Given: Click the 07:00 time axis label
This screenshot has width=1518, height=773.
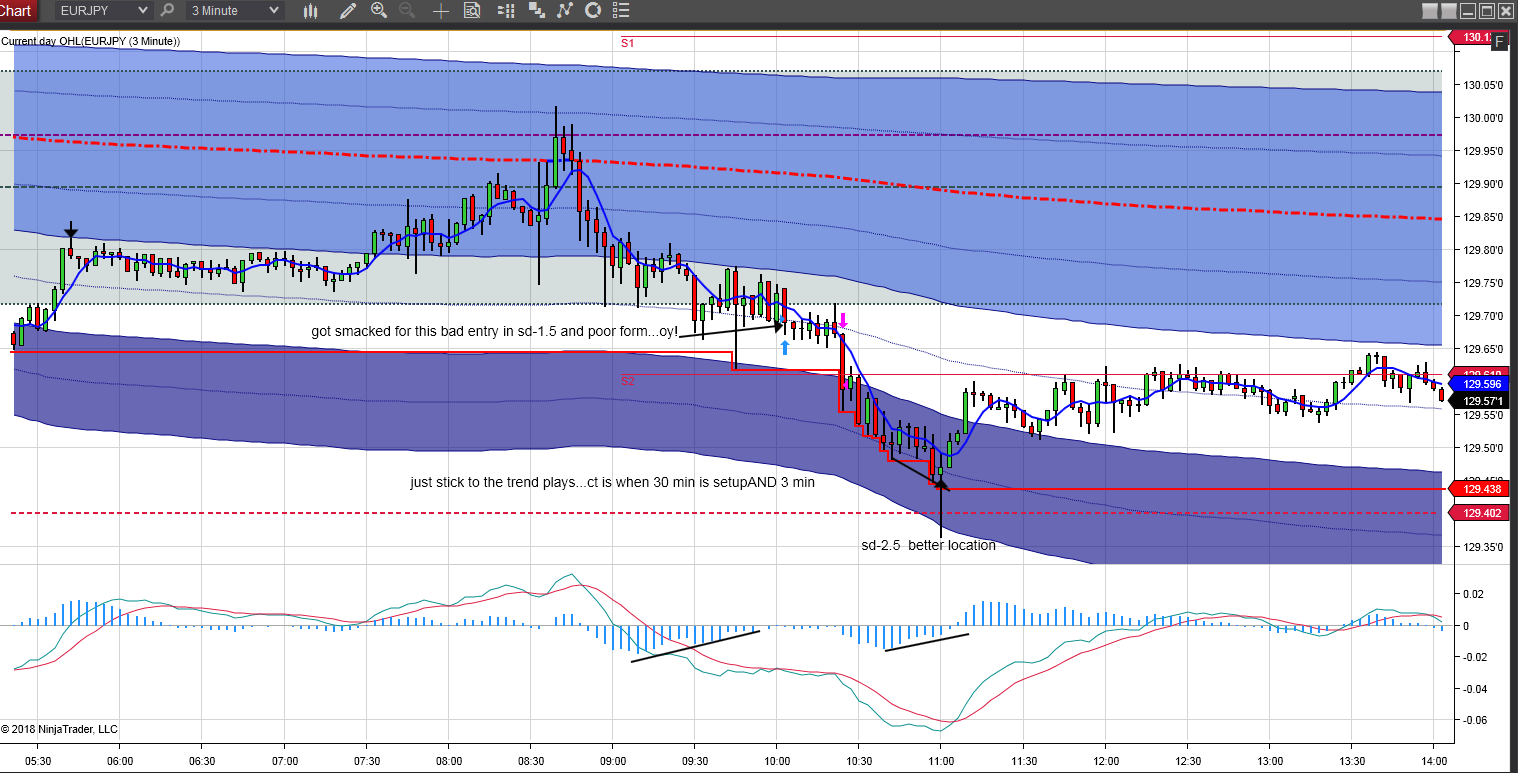Looking at the screenshot, I should click(x=284, y=760).
